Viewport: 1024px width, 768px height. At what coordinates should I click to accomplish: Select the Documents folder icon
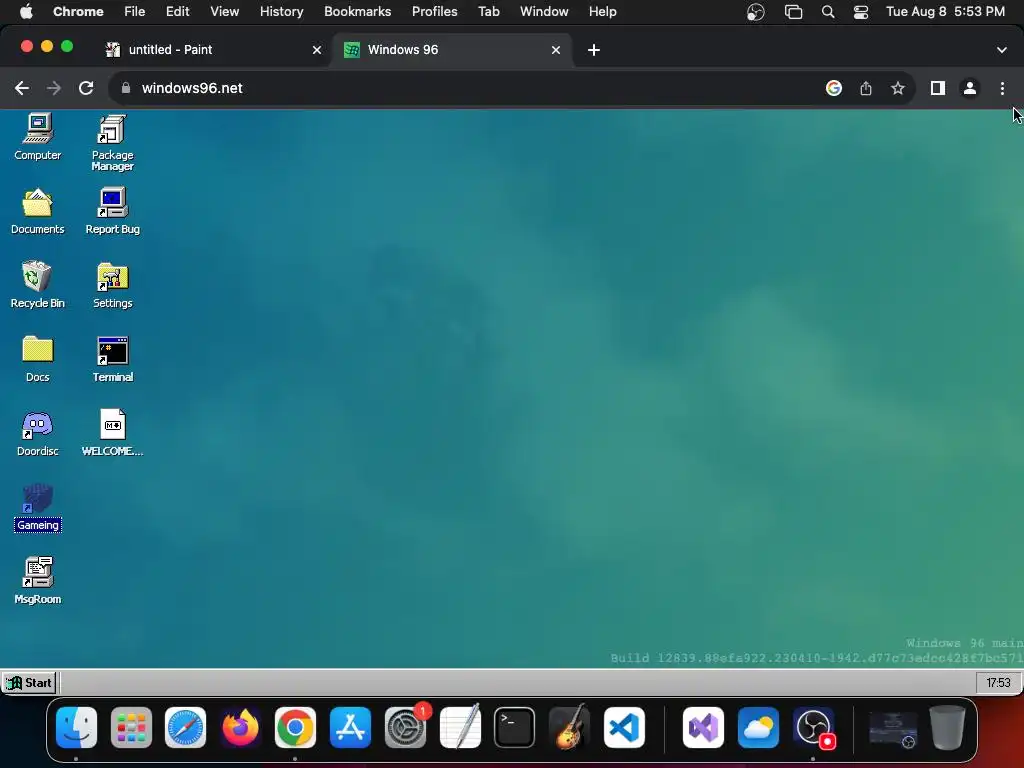(38, 211)
